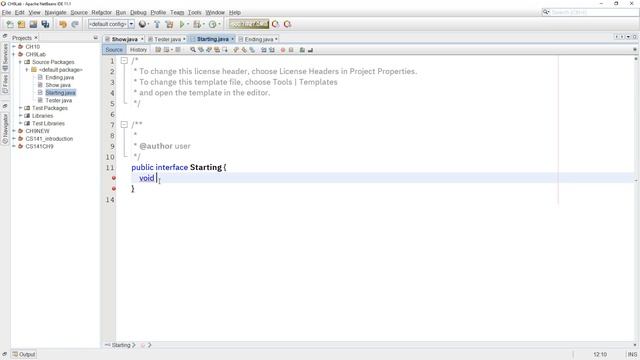Click the Next Bookmark editor icon
Viewport: 640px width, 360px height.
coord(244,50)
